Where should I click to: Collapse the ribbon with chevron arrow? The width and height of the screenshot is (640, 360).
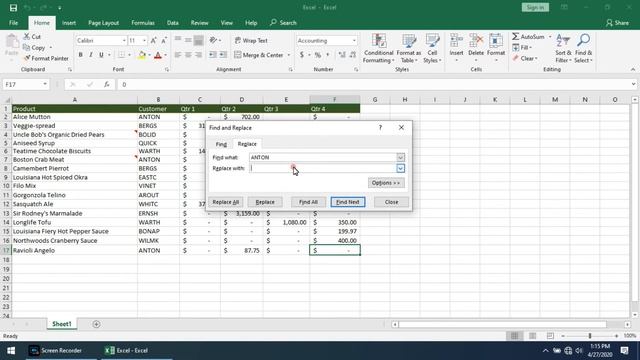633,70
